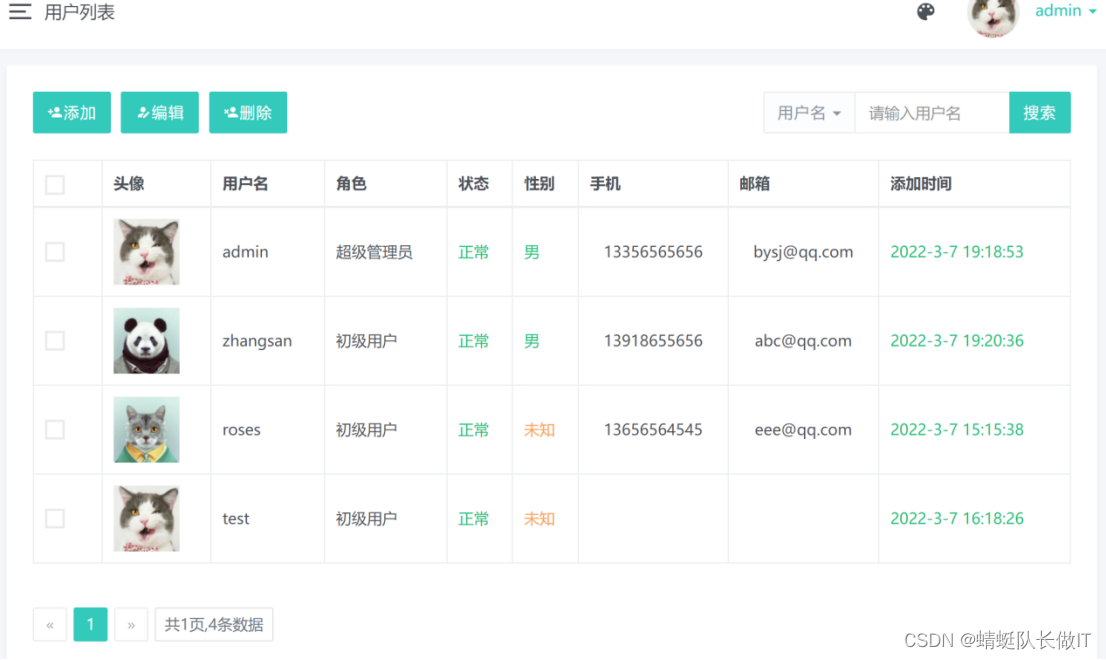Image resolution: width=1106 pixels, height=660 pixels.
Task: Click the username cell 'test'
Action: tap(236, 518)
